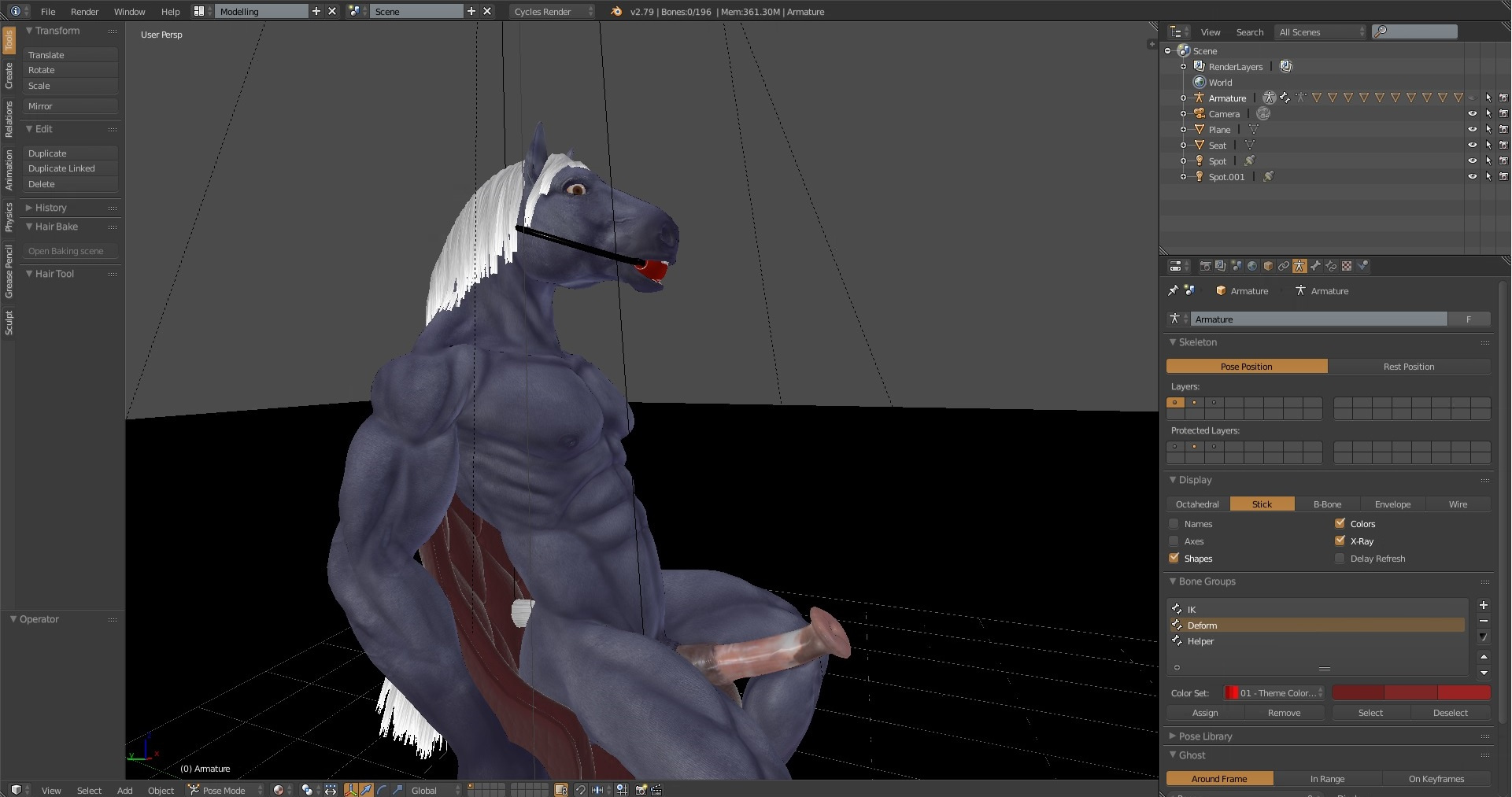Move bone group up with arrow icon
The height and width of the screenshot is (797, 1512).
(1483, 656)
